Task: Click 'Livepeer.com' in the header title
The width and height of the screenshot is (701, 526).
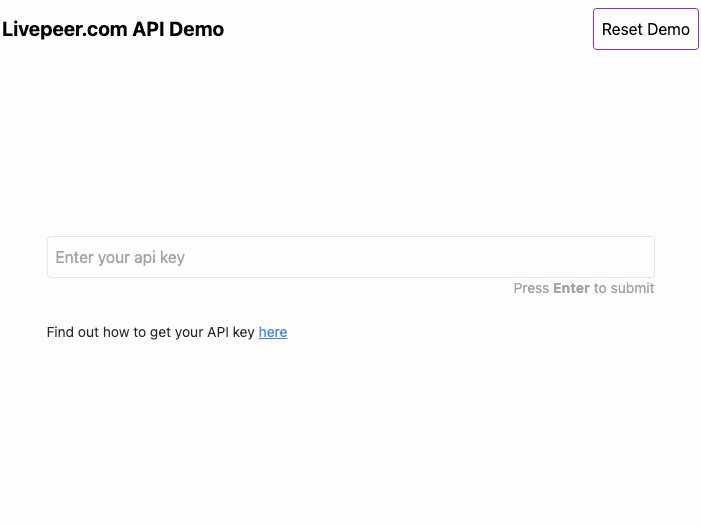Action: (x=65, y=29)
